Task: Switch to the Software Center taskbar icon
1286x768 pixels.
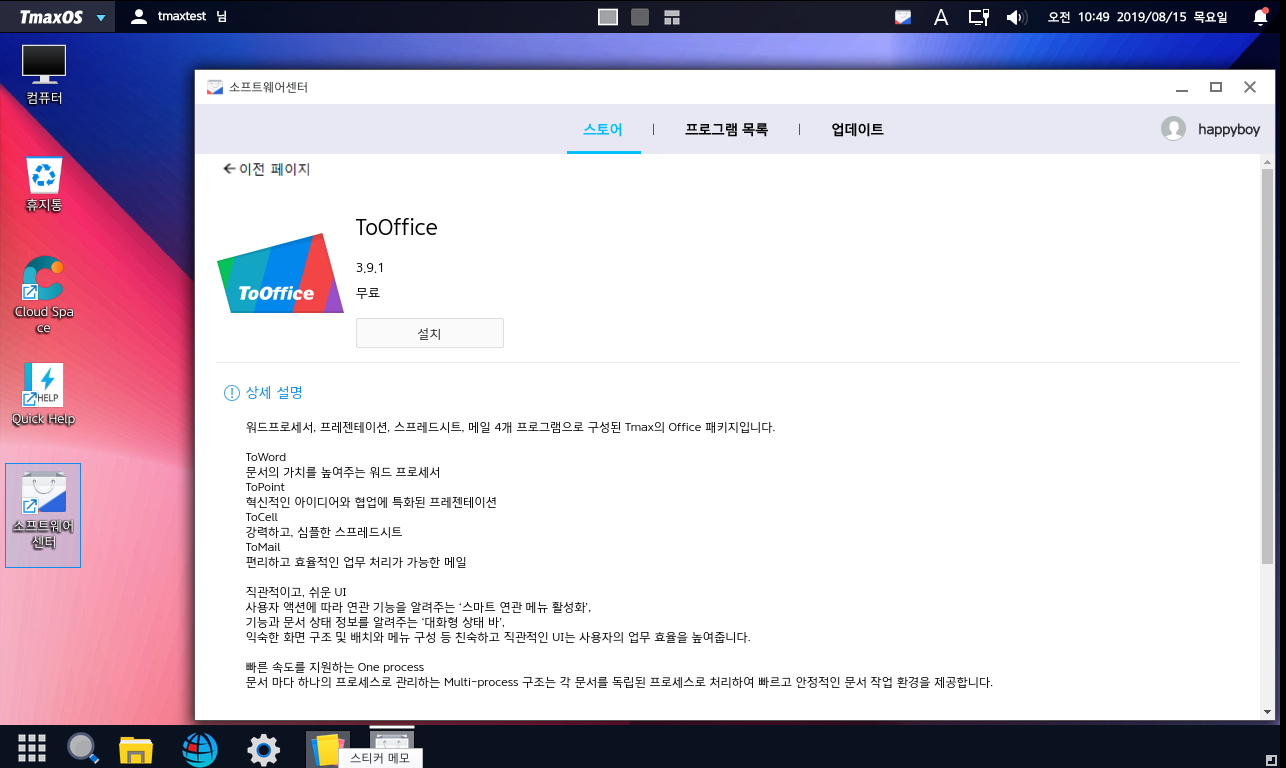Action: point(392,741)
